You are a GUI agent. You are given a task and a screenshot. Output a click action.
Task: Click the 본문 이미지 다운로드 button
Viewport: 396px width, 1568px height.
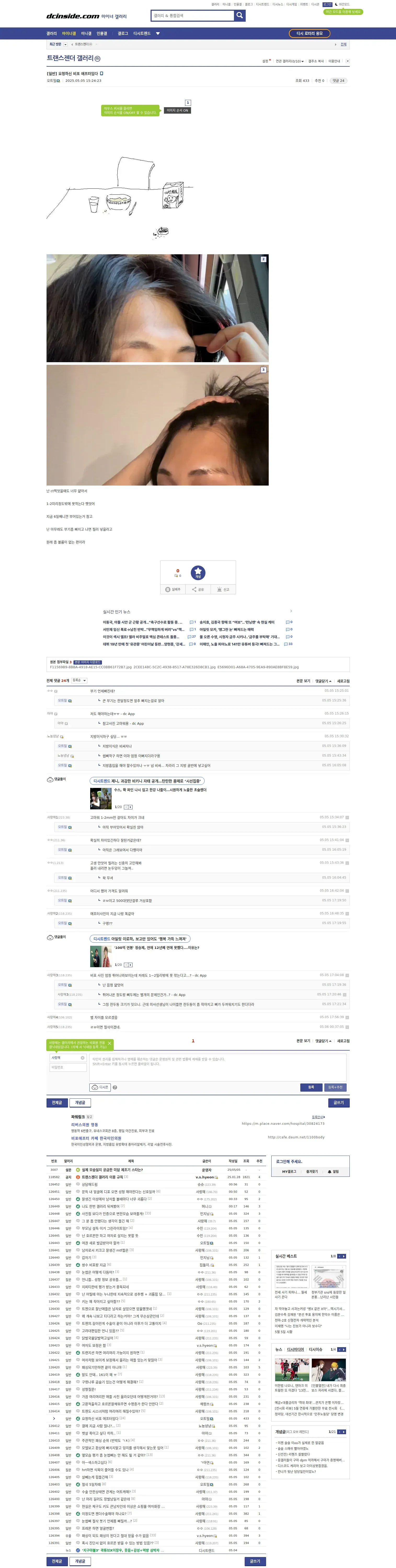click(88, 662)
